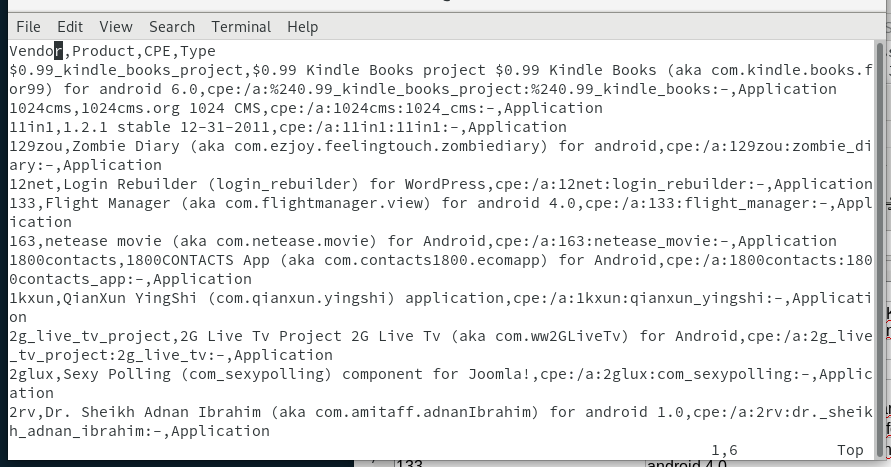Click 'com_sexypolling' text
This screenshot has height=467, width=891.
[x=256, y=374]
